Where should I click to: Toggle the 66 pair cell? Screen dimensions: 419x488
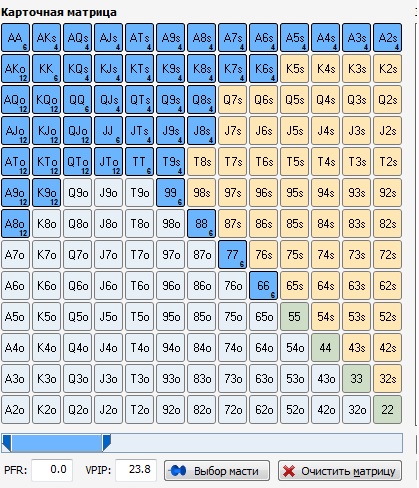point(263,286)
